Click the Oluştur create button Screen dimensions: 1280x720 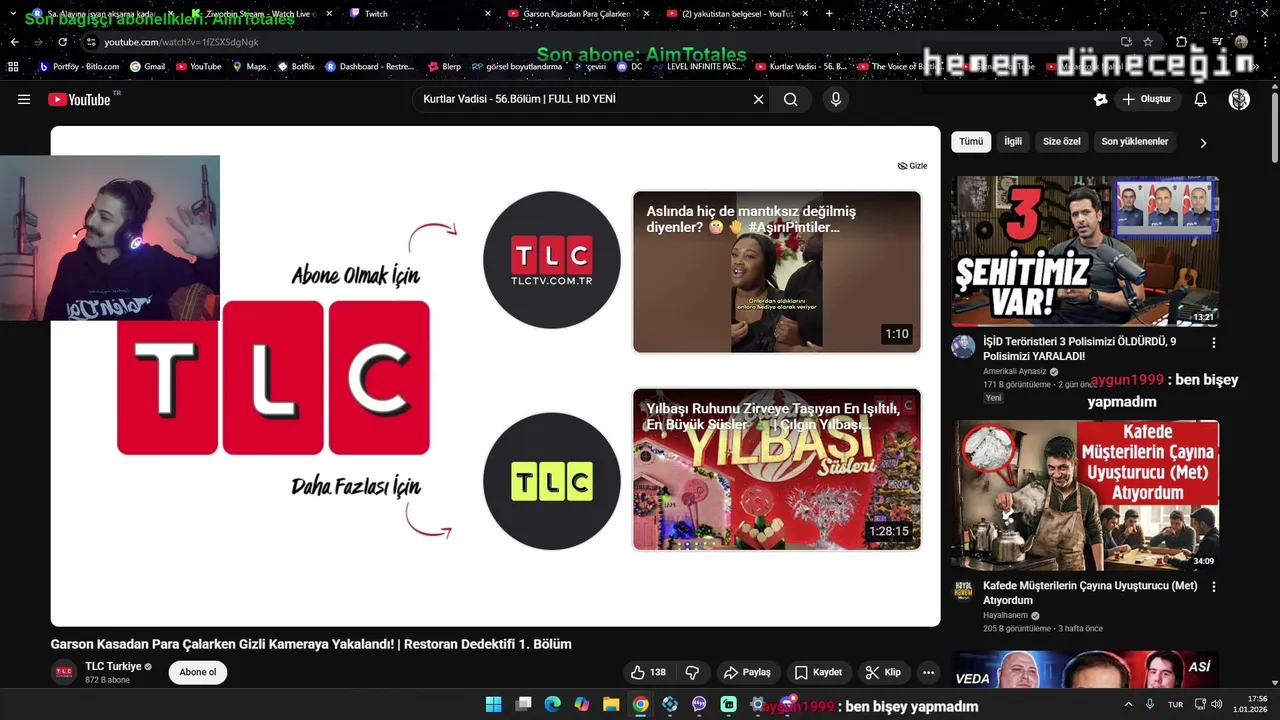coord(1147,99)
